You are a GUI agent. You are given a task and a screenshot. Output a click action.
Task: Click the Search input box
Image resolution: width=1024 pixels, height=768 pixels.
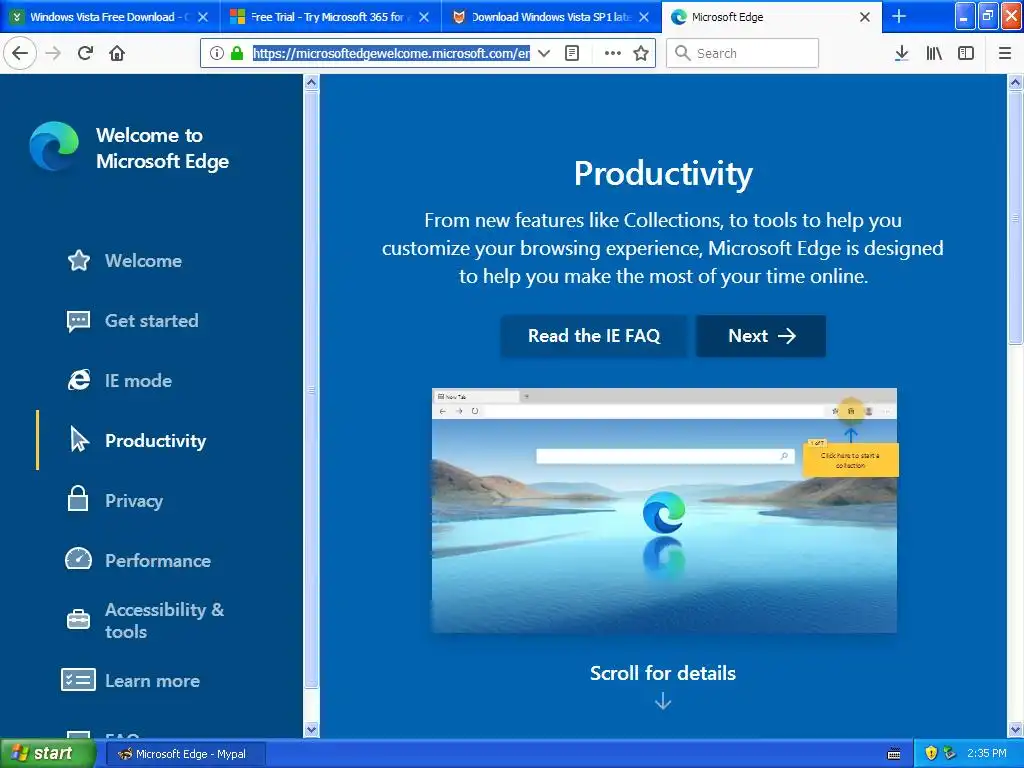click(x=742, y=53)
